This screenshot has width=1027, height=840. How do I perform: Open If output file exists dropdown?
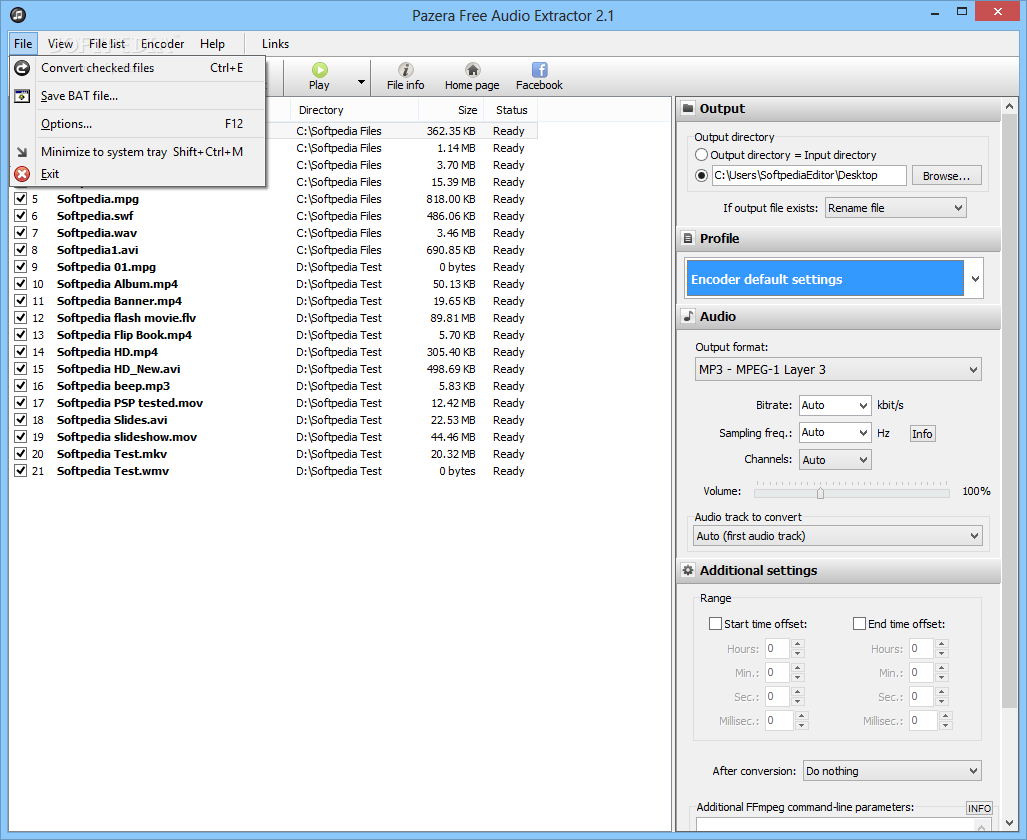895,208
